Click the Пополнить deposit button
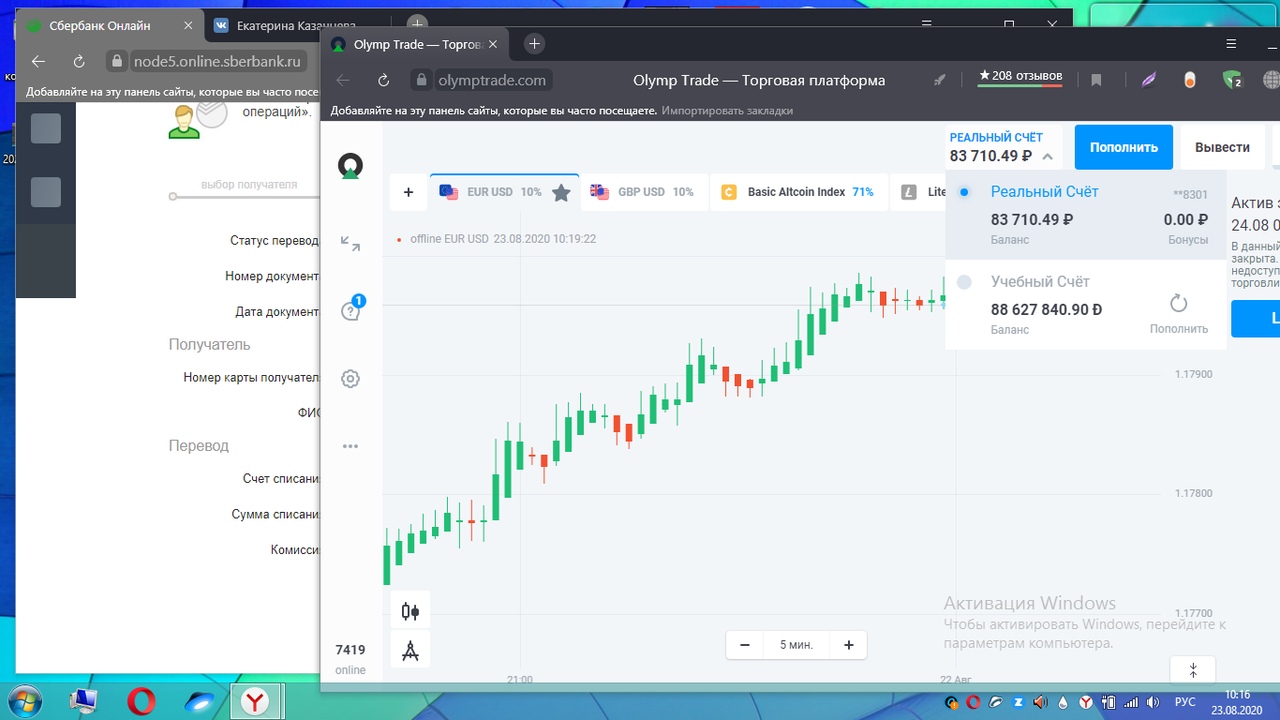 [1124, 147]
